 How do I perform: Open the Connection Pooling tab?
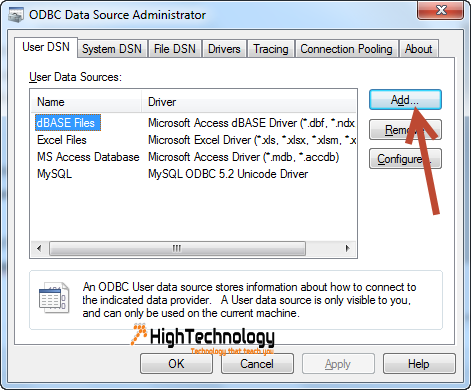pos(346,49)
